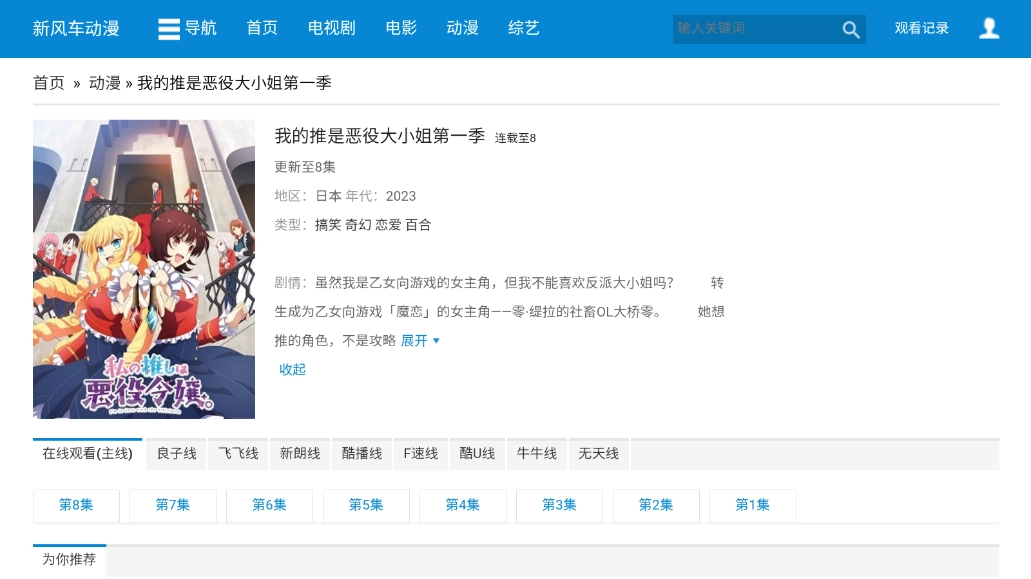Screen dimensions: 1031x579
Task: Select the 牛牛线 source tab
Action: pyautogui.click(x=536, y=453)
